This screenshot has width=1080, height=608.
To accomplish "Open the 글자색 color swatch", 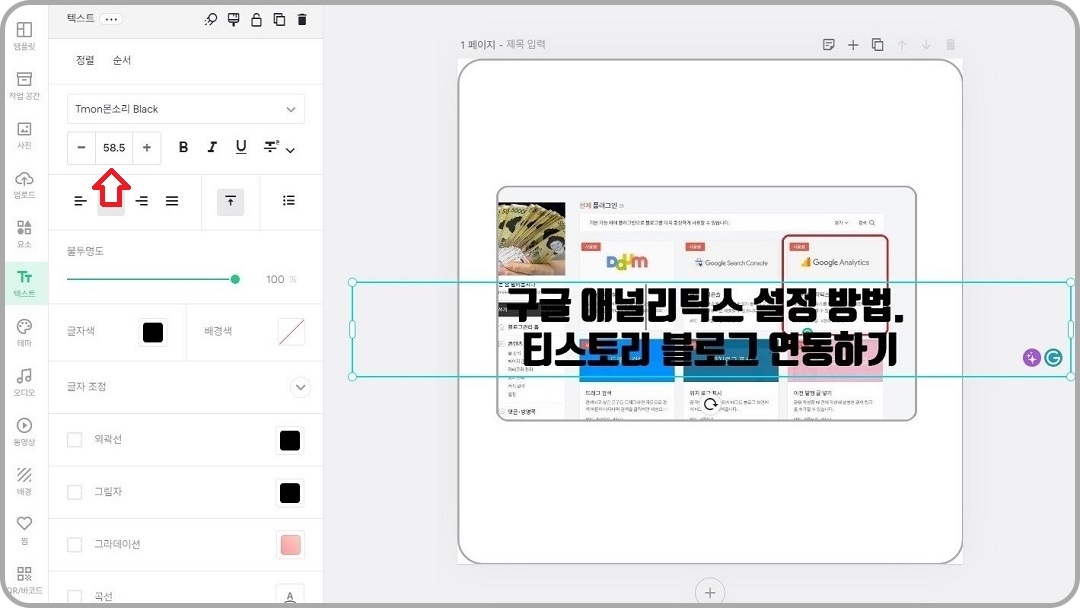I will [x=152, y=330].
